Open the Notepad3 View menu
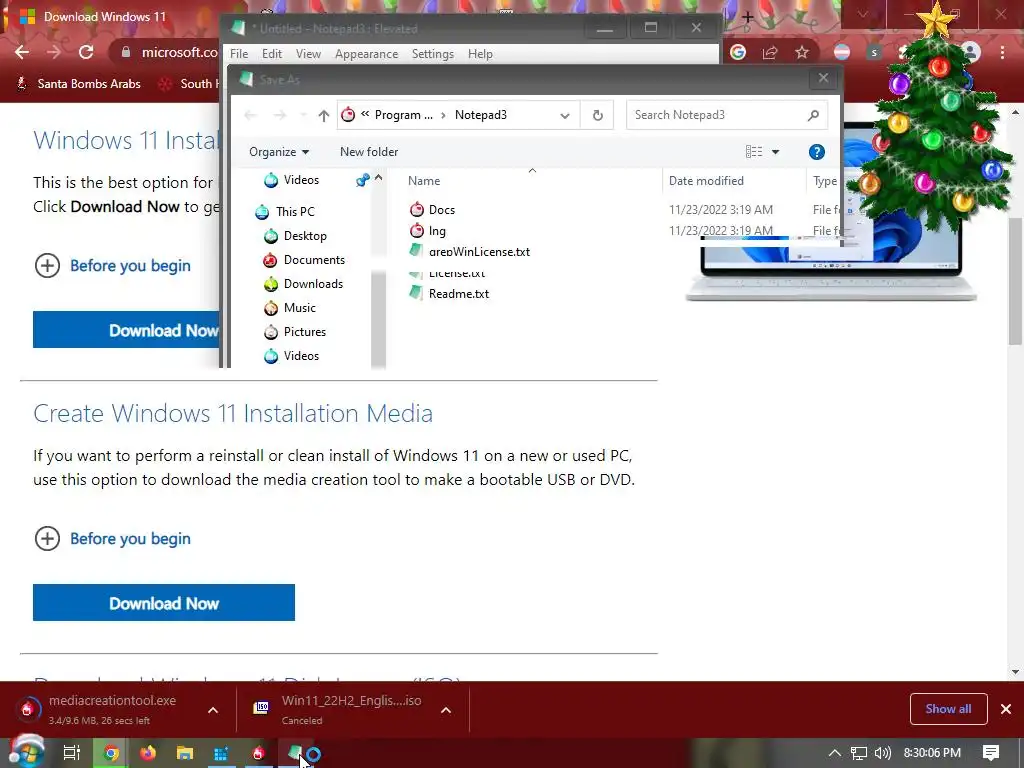The image size is (1024, 768). click(308, 54)
